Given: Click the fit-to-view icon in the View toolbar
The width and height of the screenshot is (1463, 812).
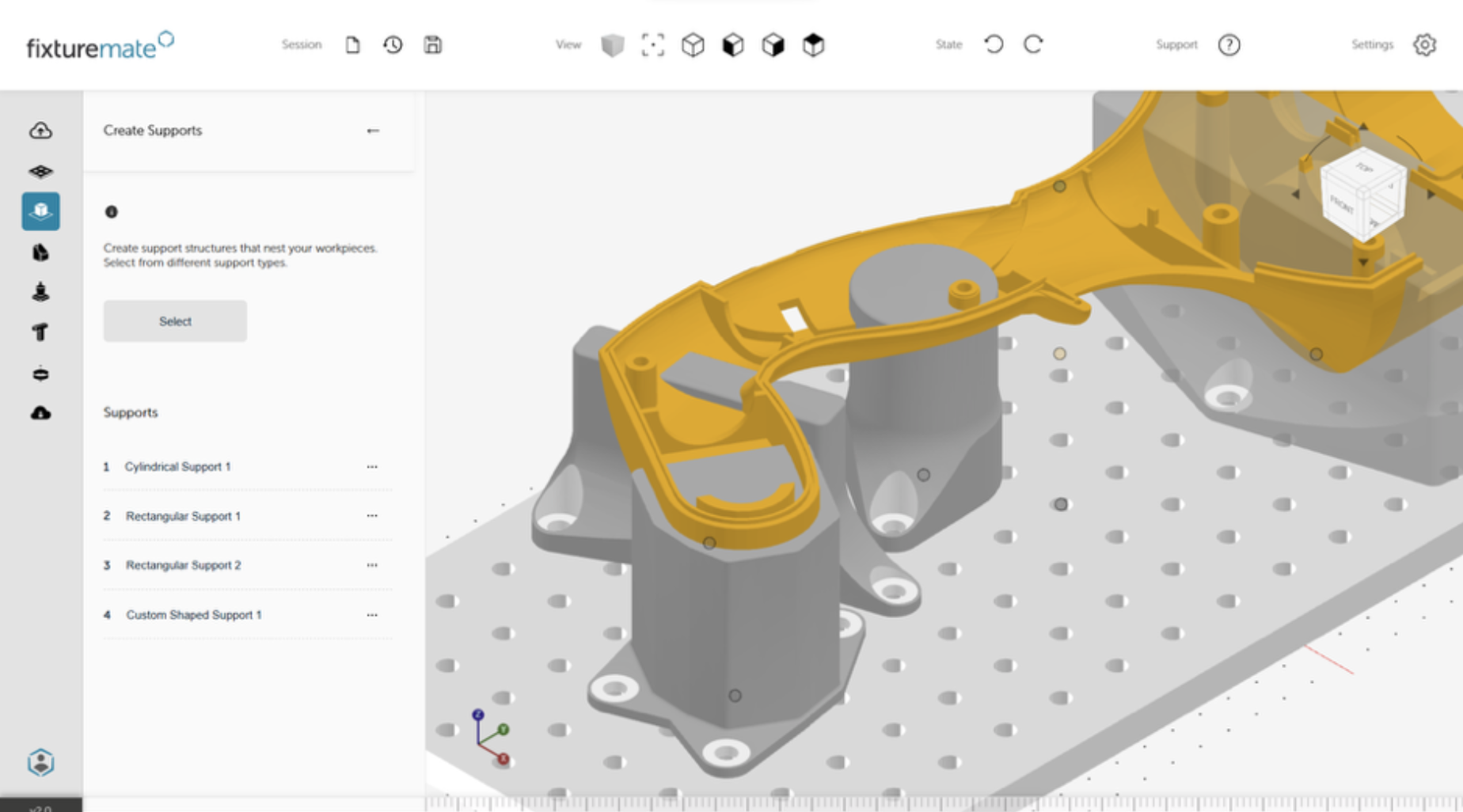Looking at the screenshot, I should coord(653,44).
